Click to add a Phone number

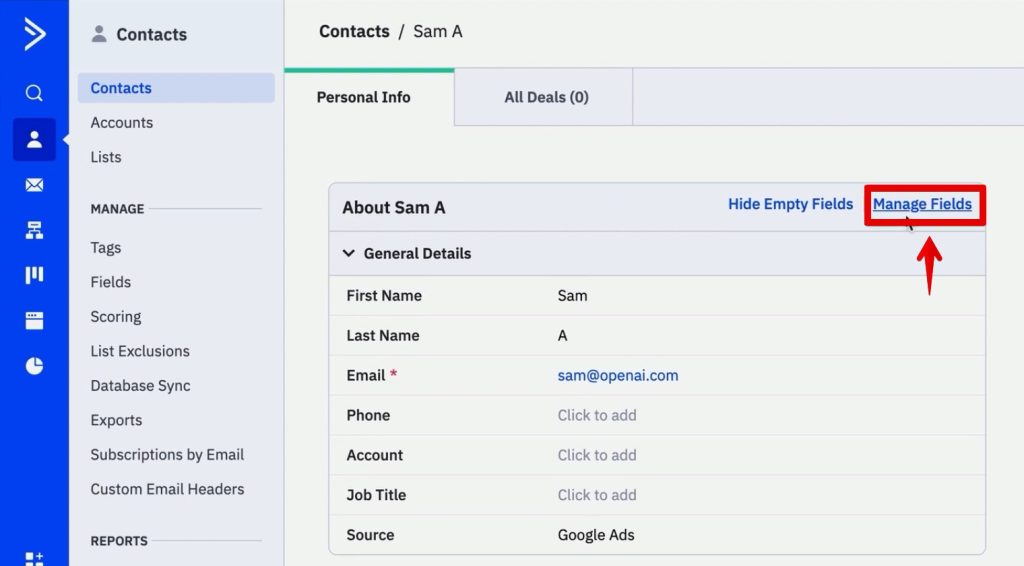point(597,415)
